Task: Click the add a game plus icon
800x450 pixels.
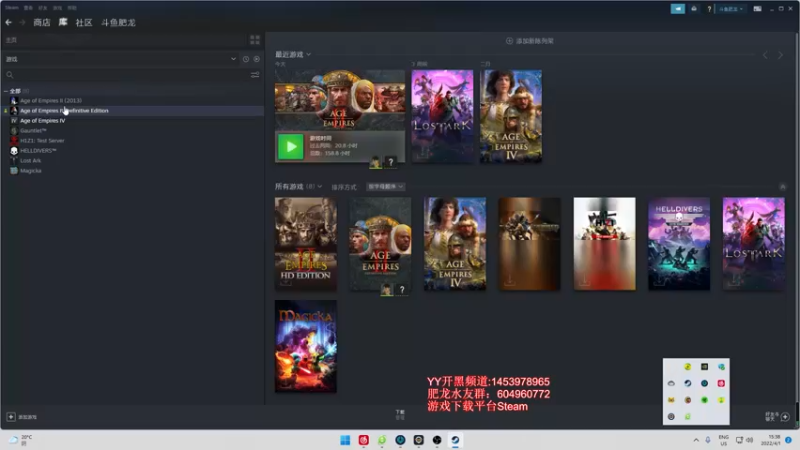Action: [11, 417]
